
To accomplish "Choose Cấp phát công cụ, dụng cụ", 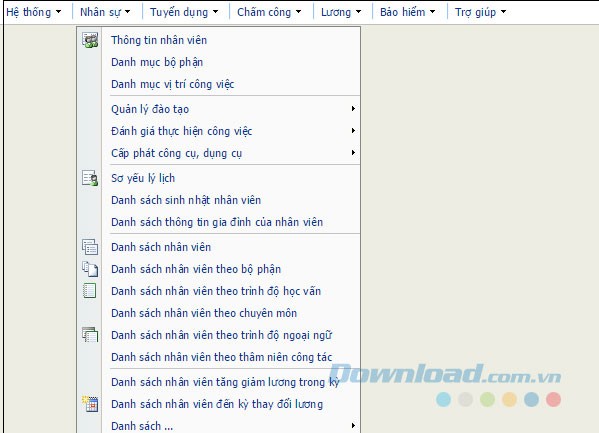I will 176,153.
